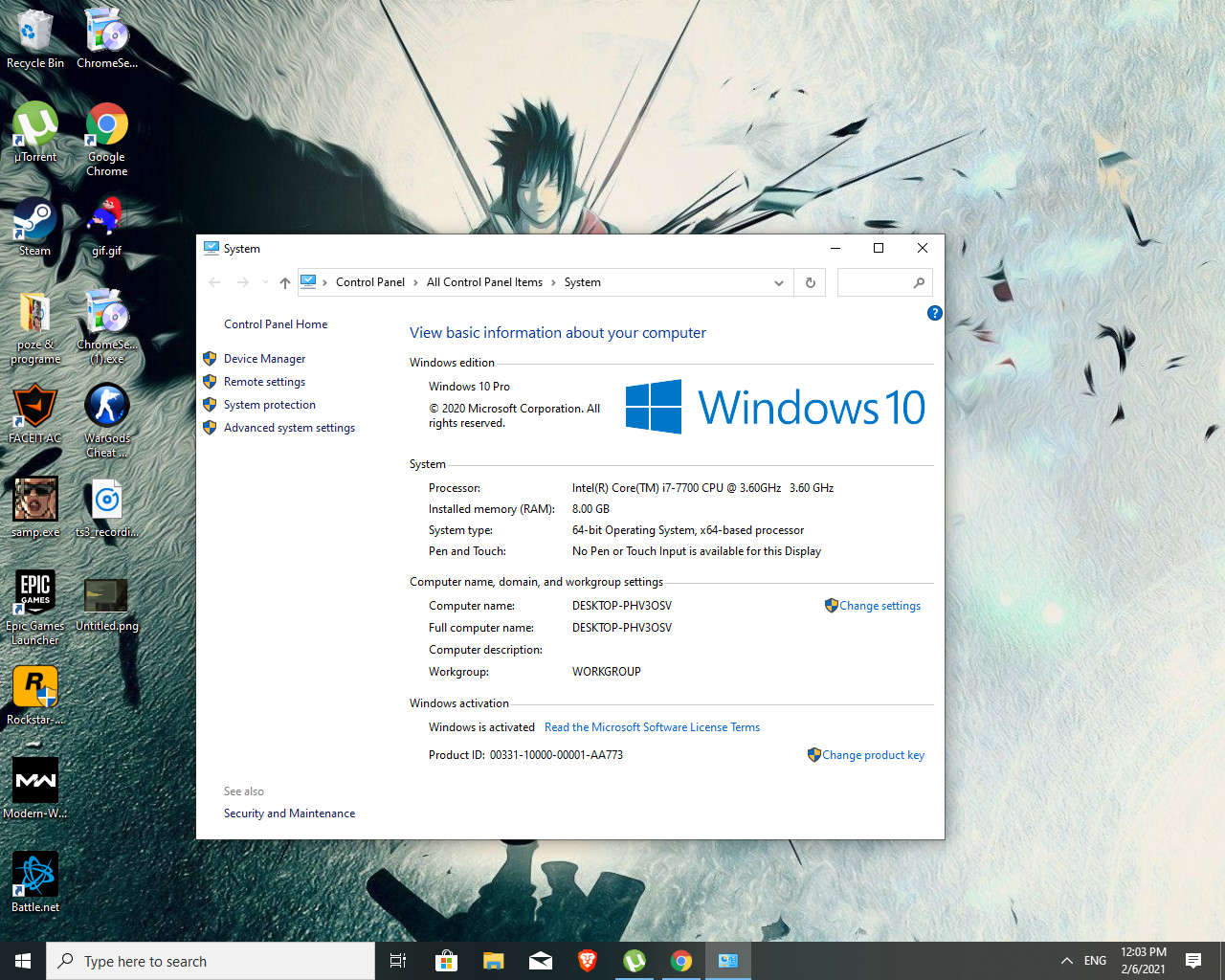1225x980 pixels.
Task: Click the All Control Panel Items breadcrumb
Action: (484, 282)
